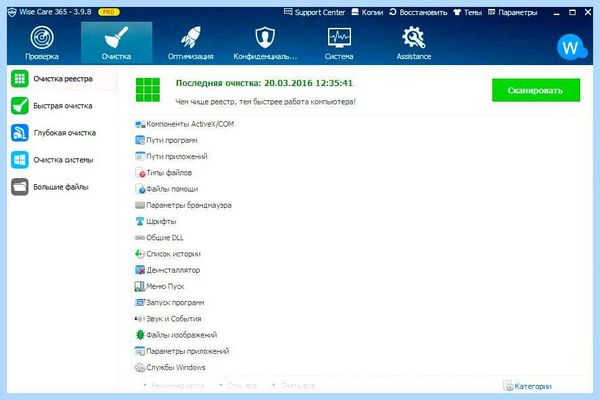
Task: Click the Список истории icon
Action: point(140,254)
